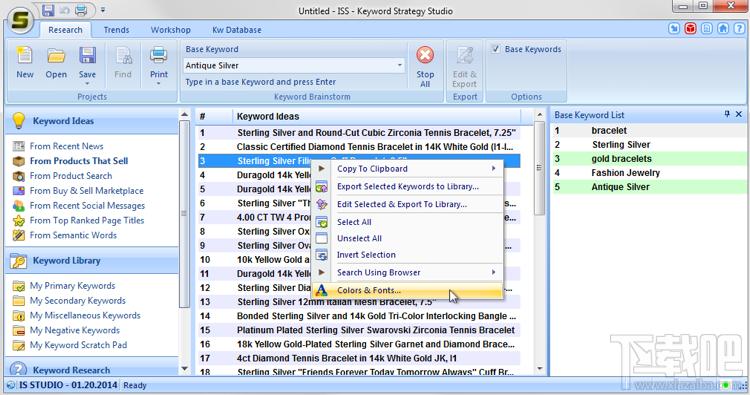Toggle the Base Keywords checkbox
The image size is (750, 395).
click(496, 49)
